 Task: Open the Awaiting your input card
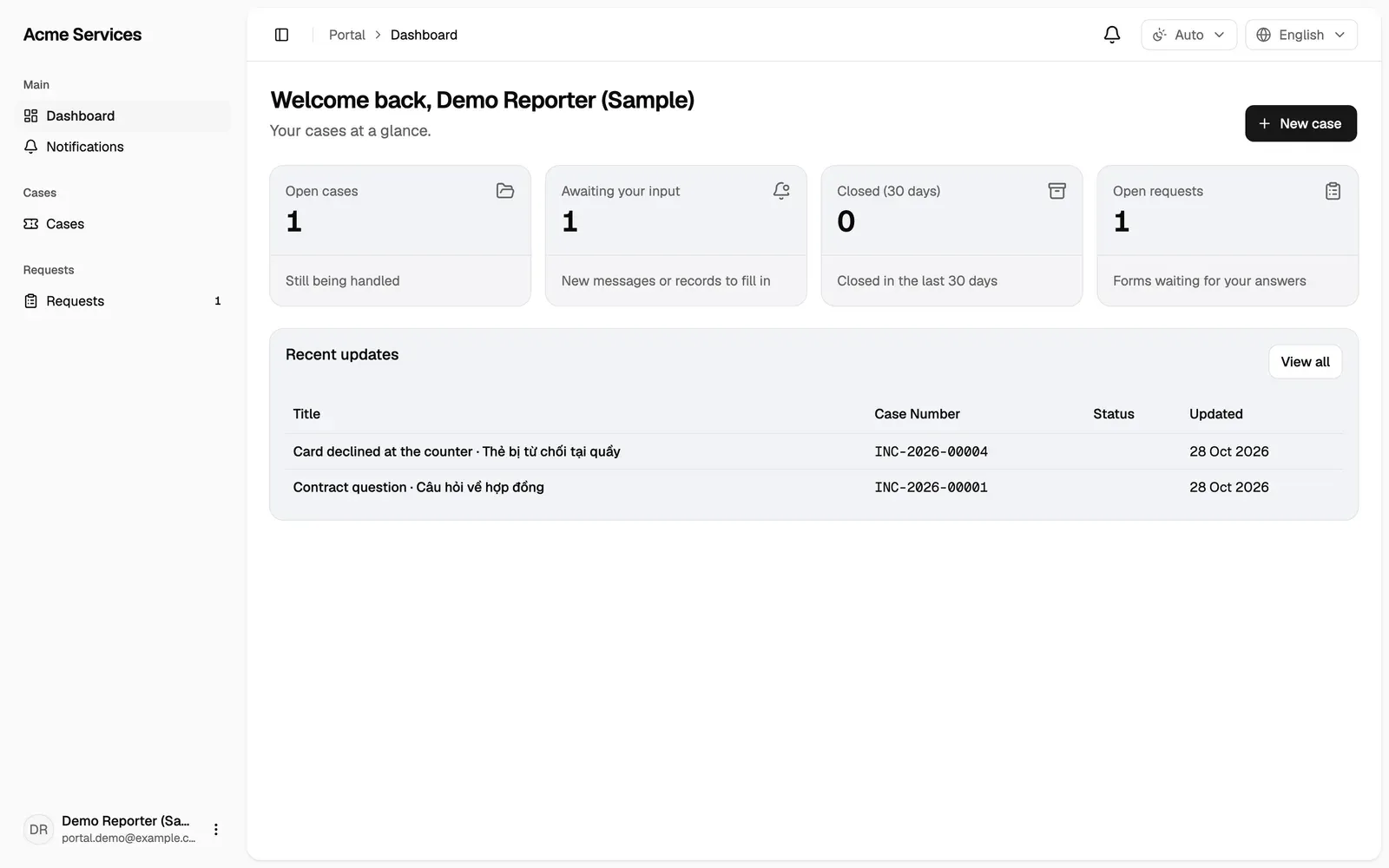click(675, 236)
